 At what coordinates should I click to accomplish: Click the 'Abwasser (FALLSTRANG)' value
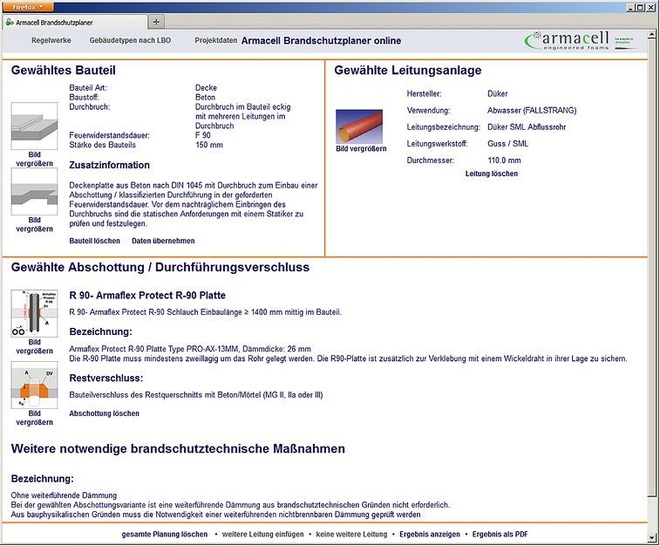tap(532, 110)
